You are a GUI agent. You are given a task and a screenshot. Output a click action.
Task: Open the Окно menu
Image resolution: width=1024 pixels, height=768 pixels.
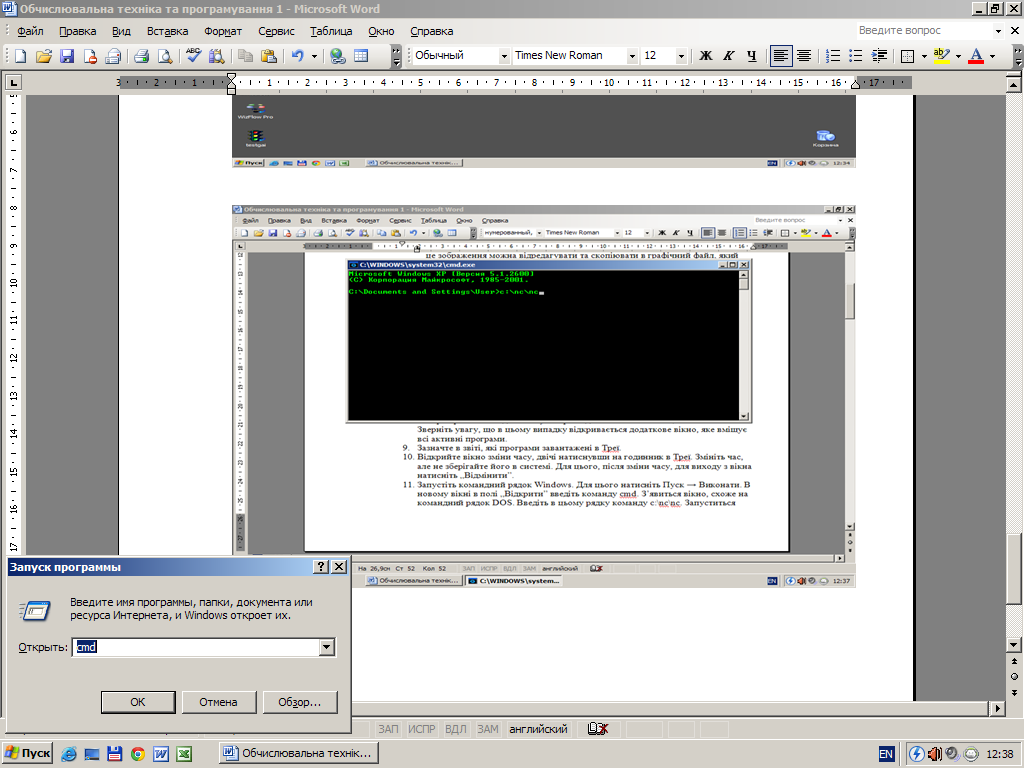(381, 31)
